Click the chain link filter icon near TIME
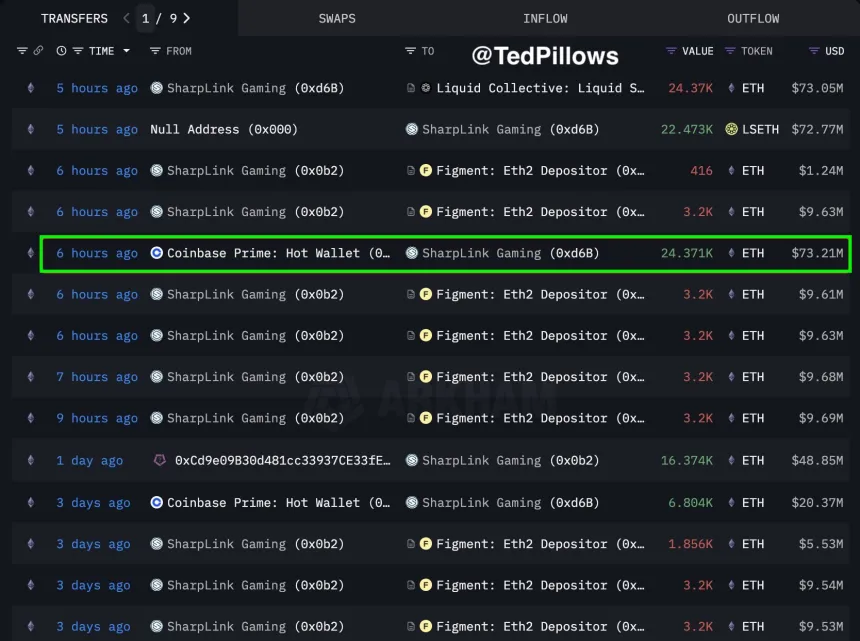Screen dimensions: 860x641 37,50
